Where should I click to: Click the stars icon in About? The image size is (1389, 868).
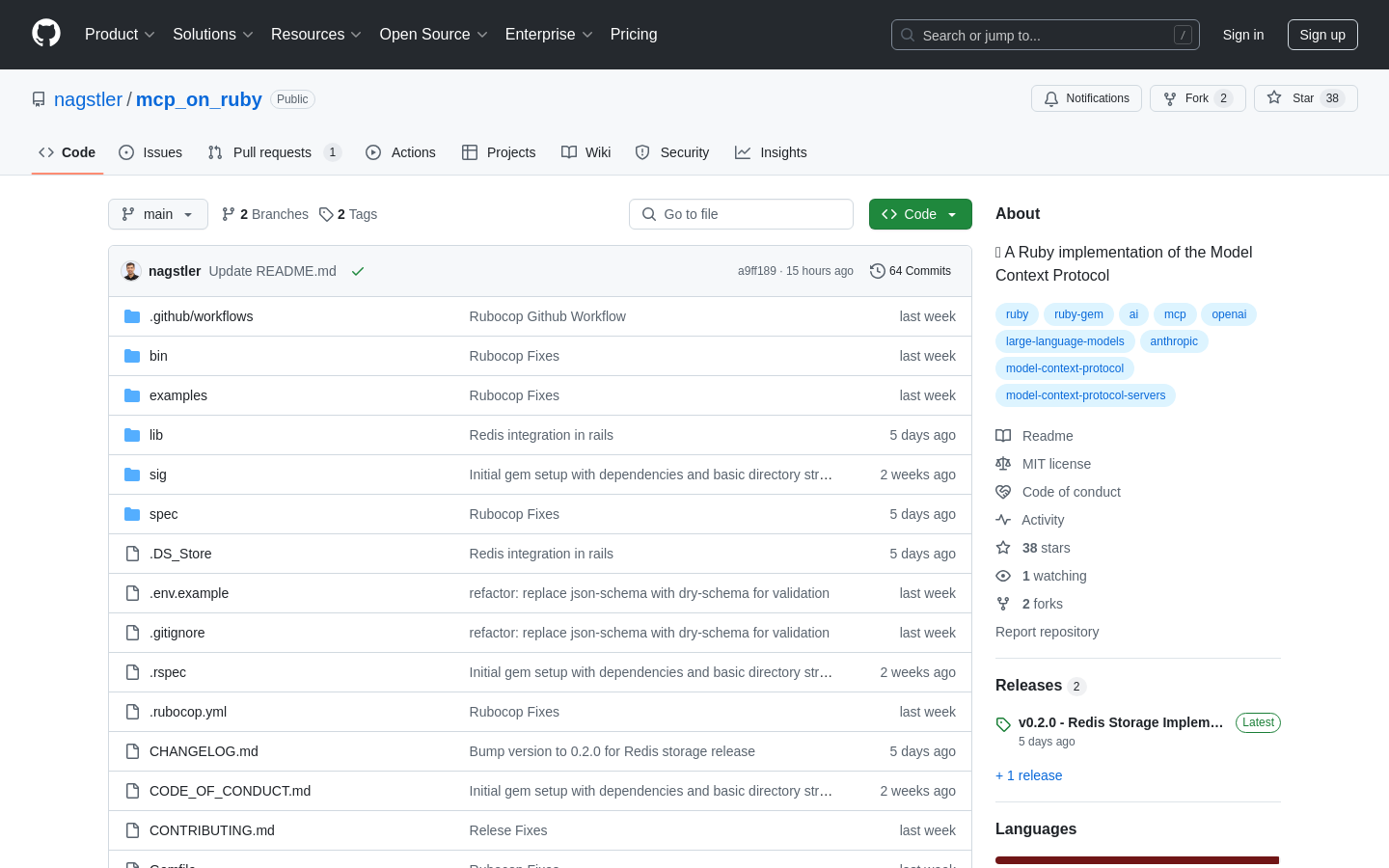[1003, 548]
